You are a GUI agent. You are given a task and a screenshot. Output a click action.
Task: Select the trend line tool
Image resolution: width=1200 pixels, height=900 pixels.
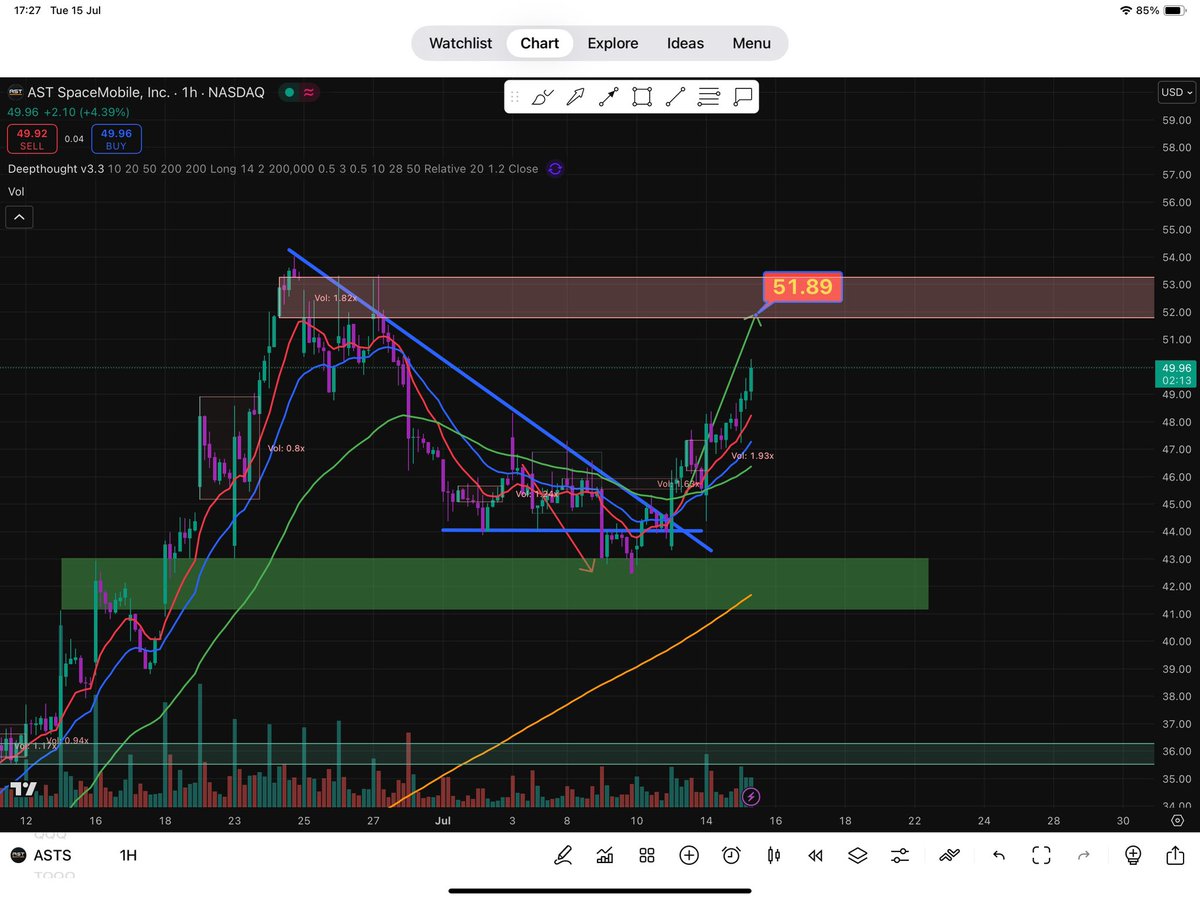(x=676, y=97)
